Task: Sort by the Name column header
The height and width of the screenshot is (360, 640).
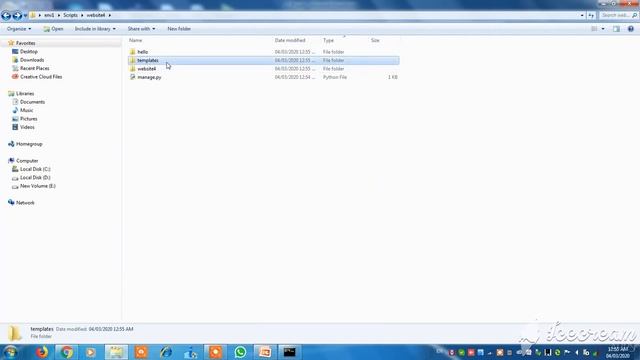Action: 136,40
